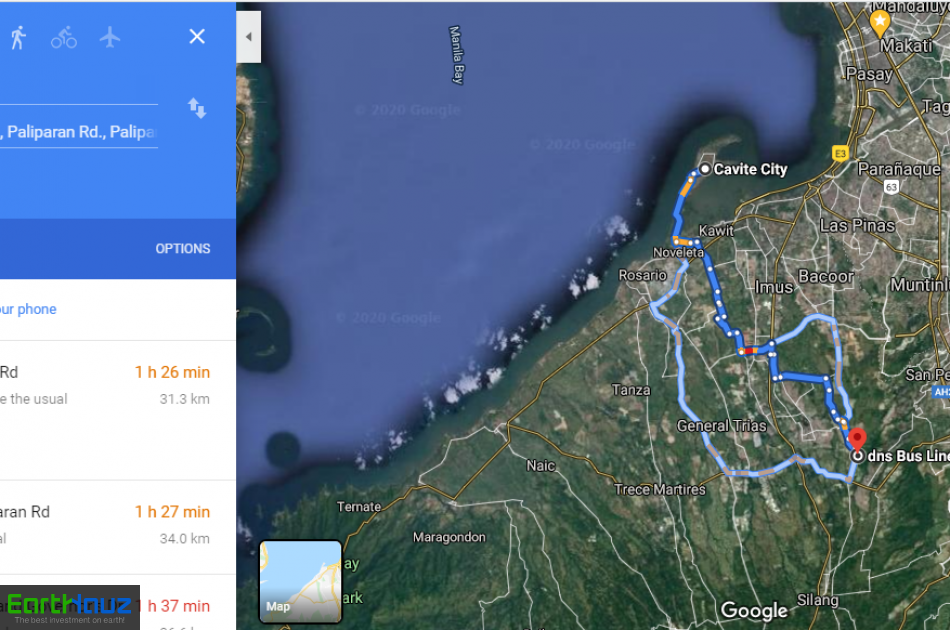Click the red traffic segment on the route
The width and height of the screenshot is (950, 630).
click(x=749, y=351)
